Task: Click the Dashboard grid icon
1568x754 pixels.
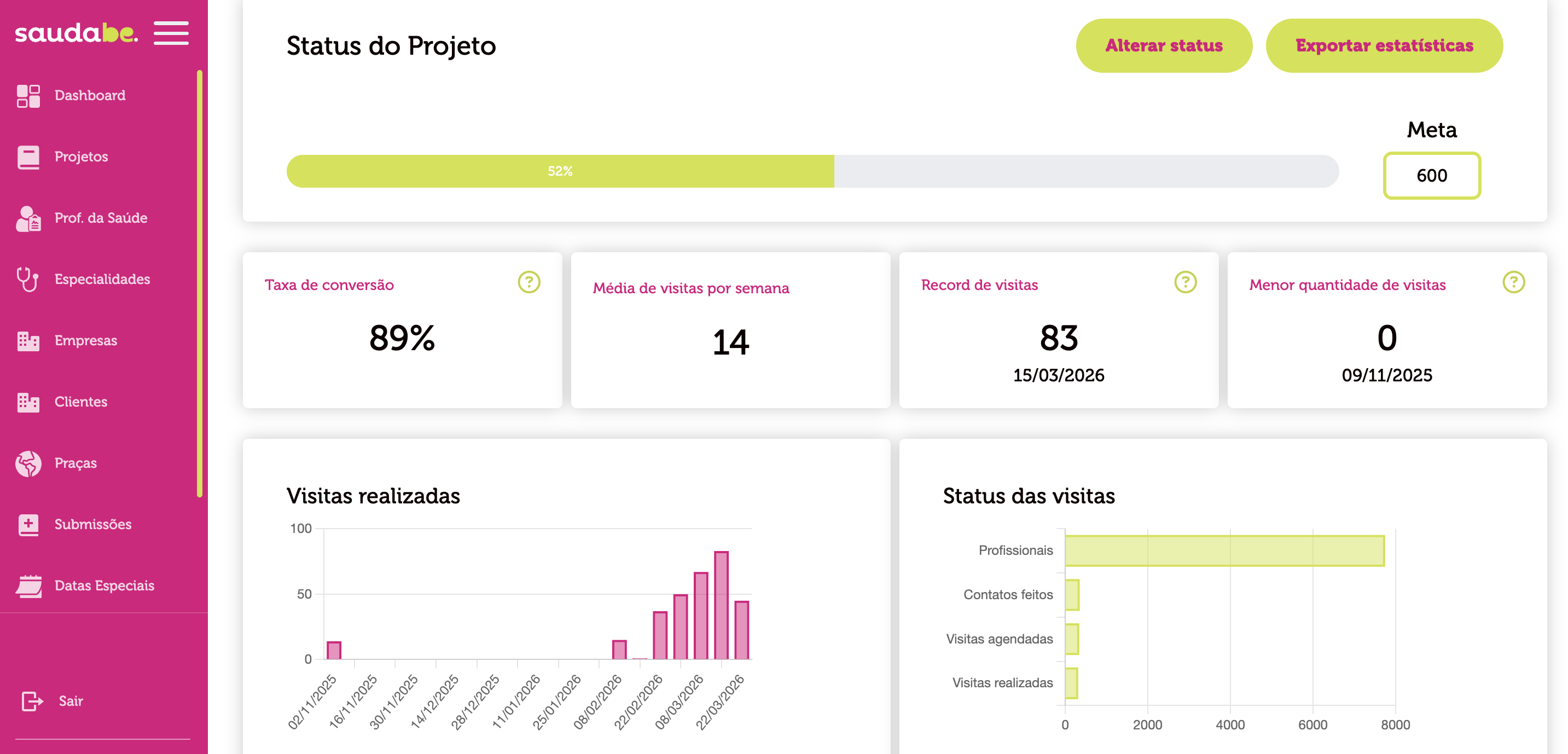Action: click(x=28, y=96)
